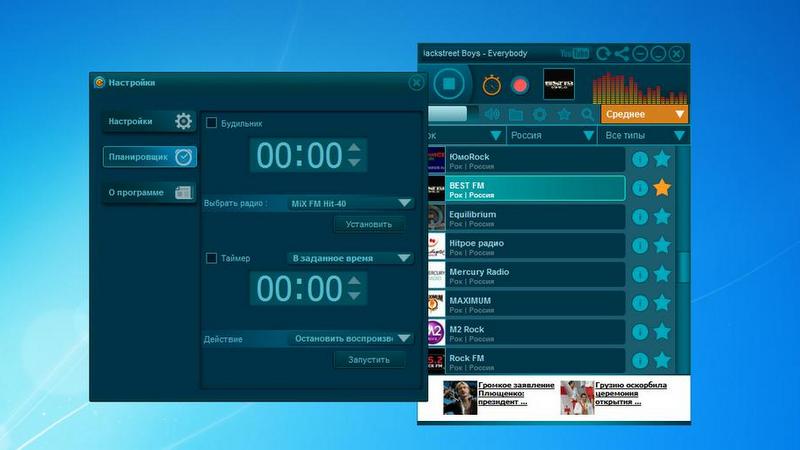800x450 pixels.
Task: Click the share icon in the title bar
Action: pyautogui.click(x=621, y=53)
